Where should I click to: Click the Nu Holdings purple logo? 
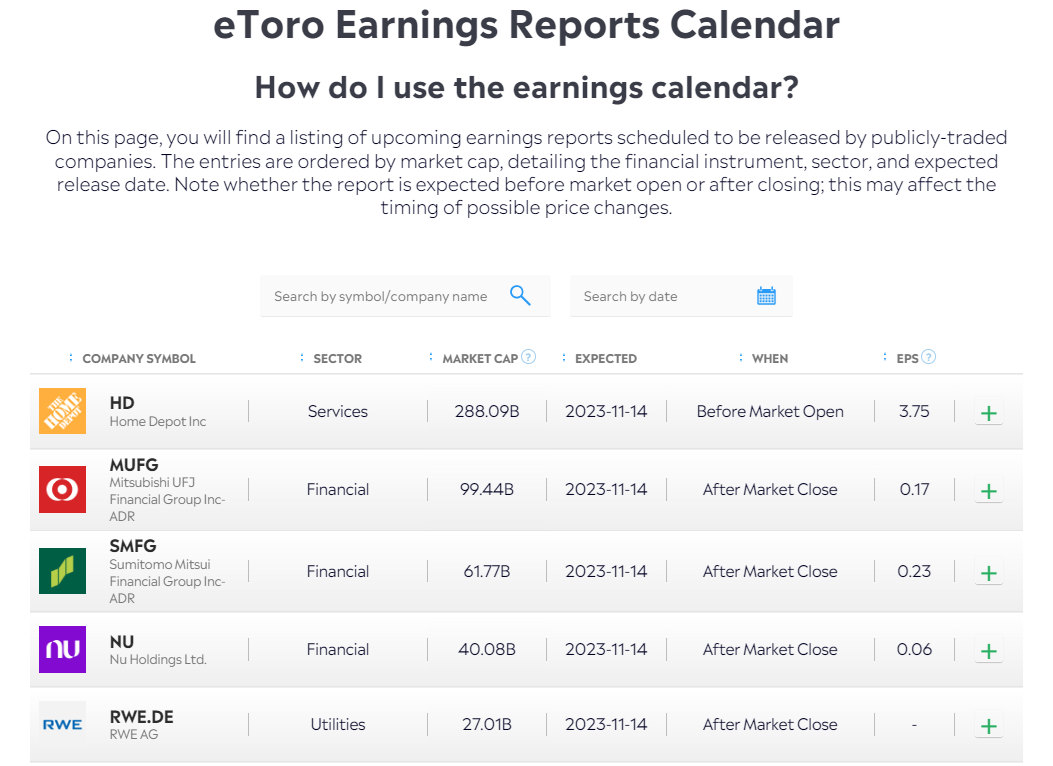62,649
